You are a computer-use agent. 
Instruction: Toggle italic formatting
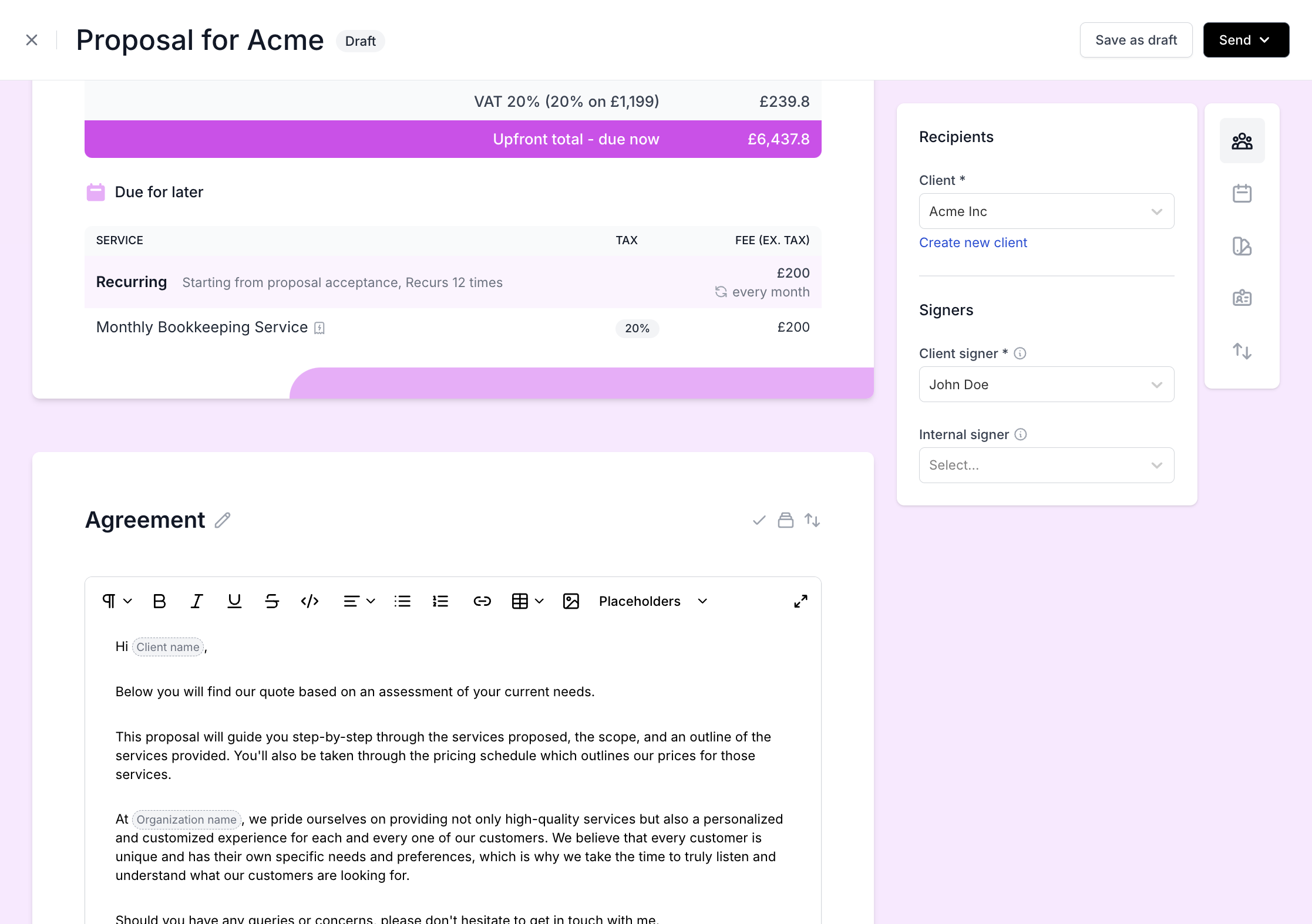tap(197, 601)
